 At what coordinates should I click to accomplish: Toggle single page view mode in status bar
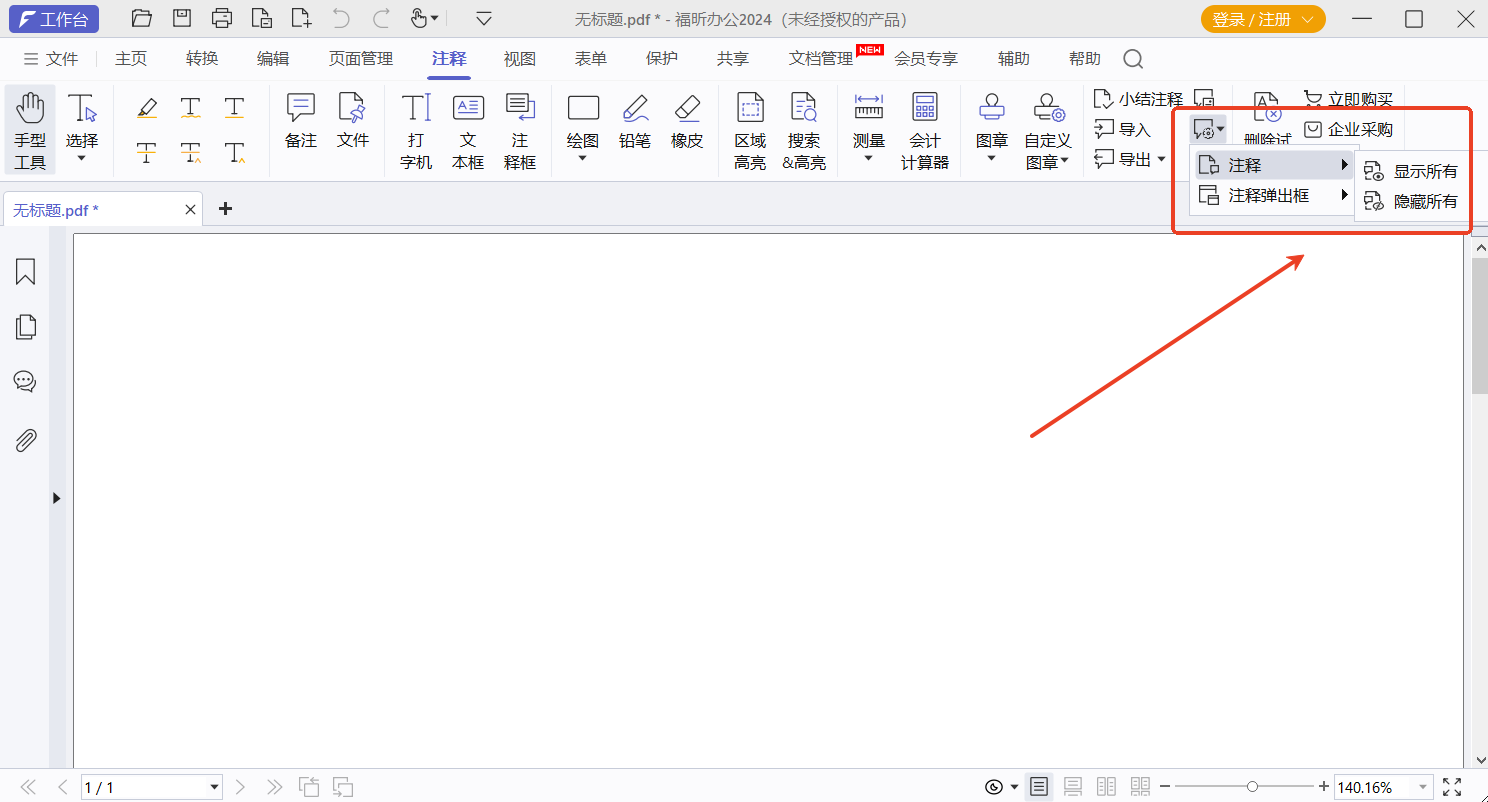click(x=1040, y=787)
